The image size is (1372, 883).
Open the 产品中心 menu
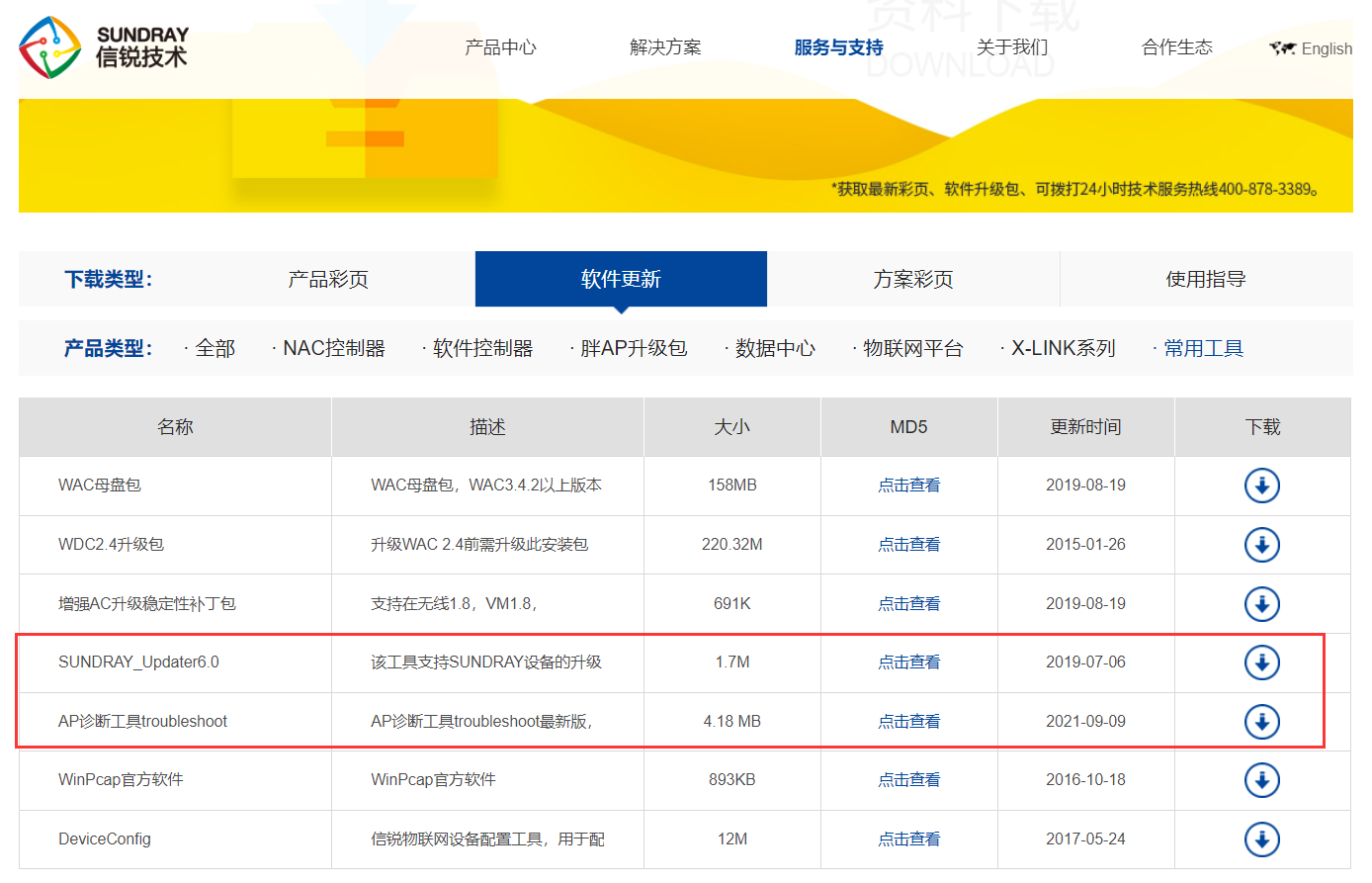[x=500, y=46]
